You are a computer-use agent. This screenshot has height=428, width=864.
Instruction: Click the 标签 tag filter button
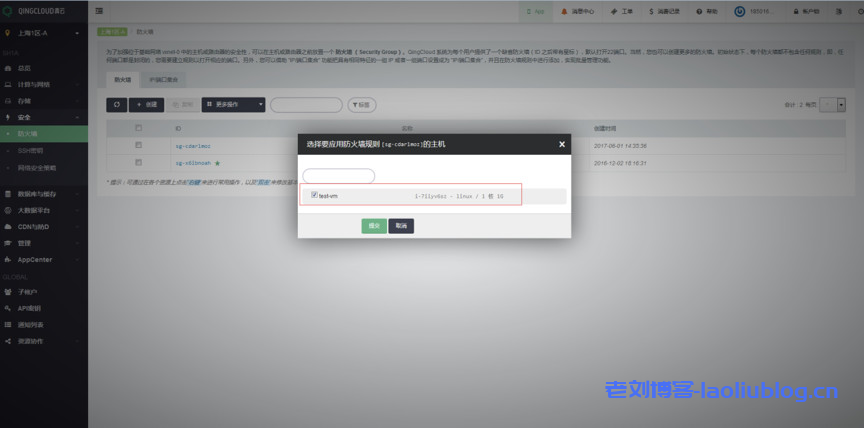coord(361,104)
